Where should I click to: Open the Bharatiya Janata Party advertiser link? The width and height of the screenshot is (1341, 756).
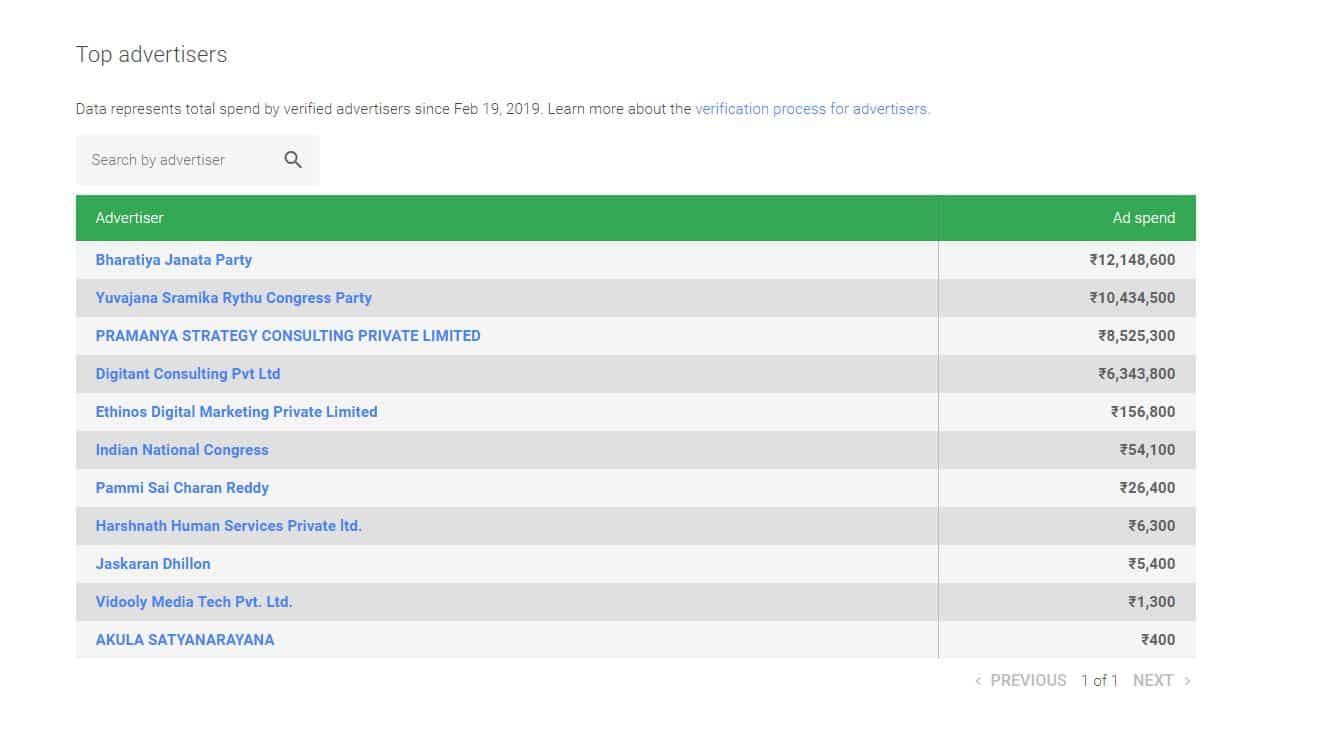(174, 260)
